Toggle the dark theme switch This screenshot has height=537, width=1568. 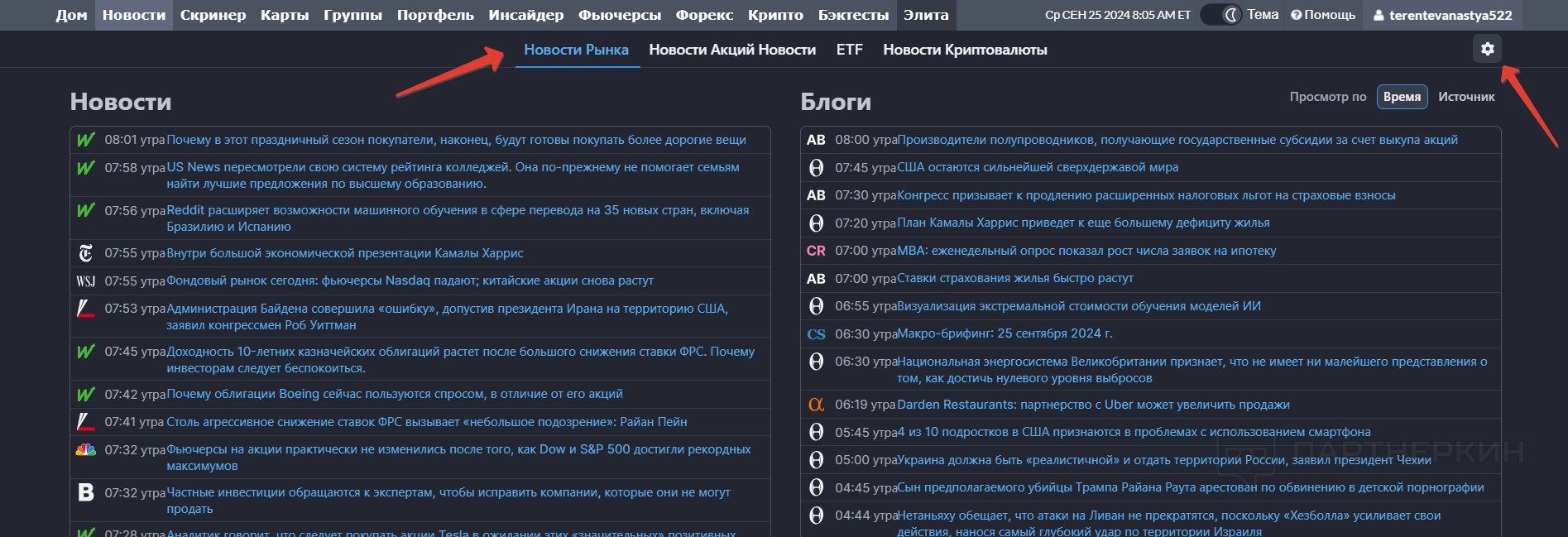[1220, 15]
